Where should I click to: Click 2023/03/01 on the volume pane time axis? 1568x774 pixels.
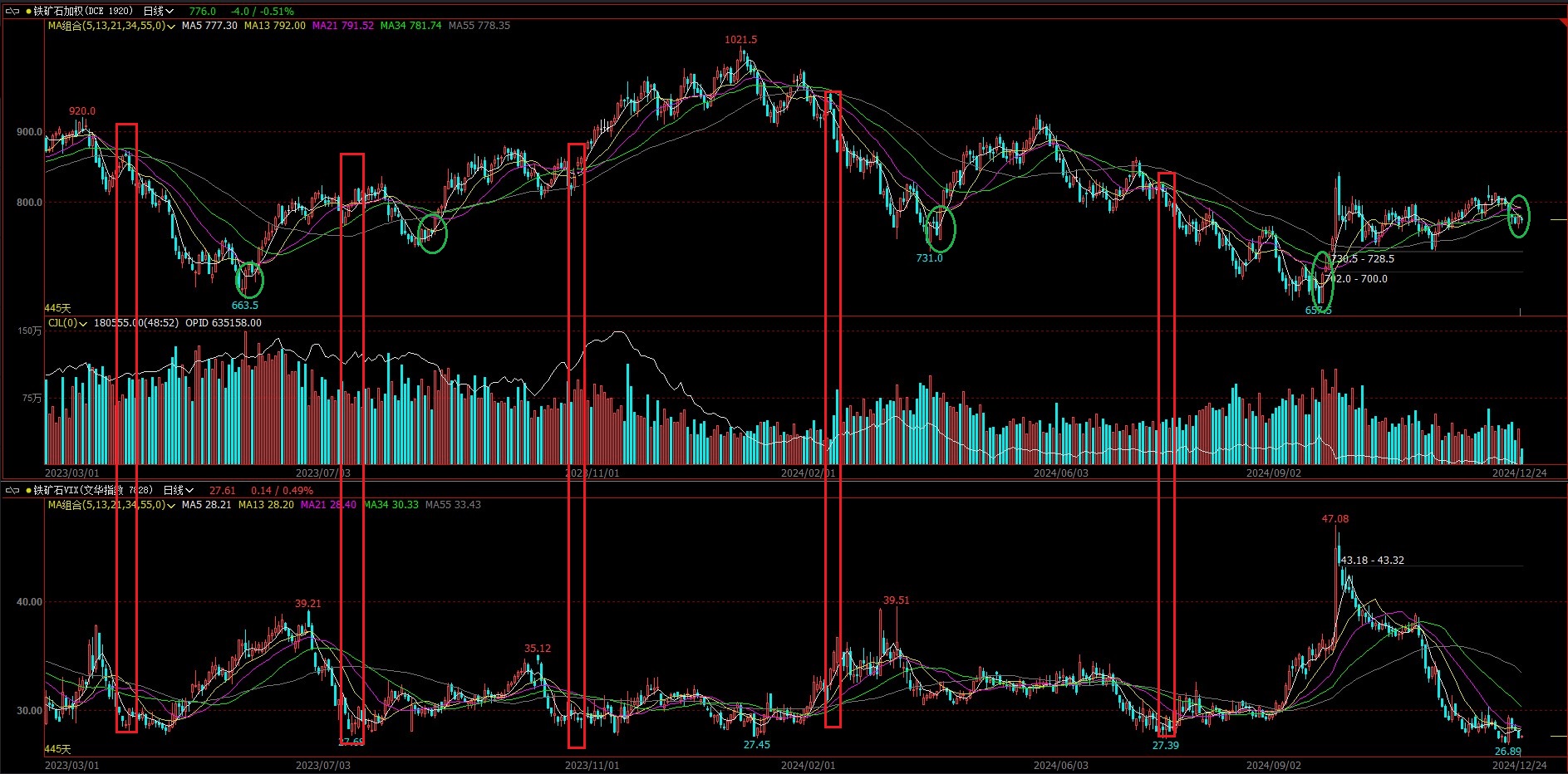71,473
